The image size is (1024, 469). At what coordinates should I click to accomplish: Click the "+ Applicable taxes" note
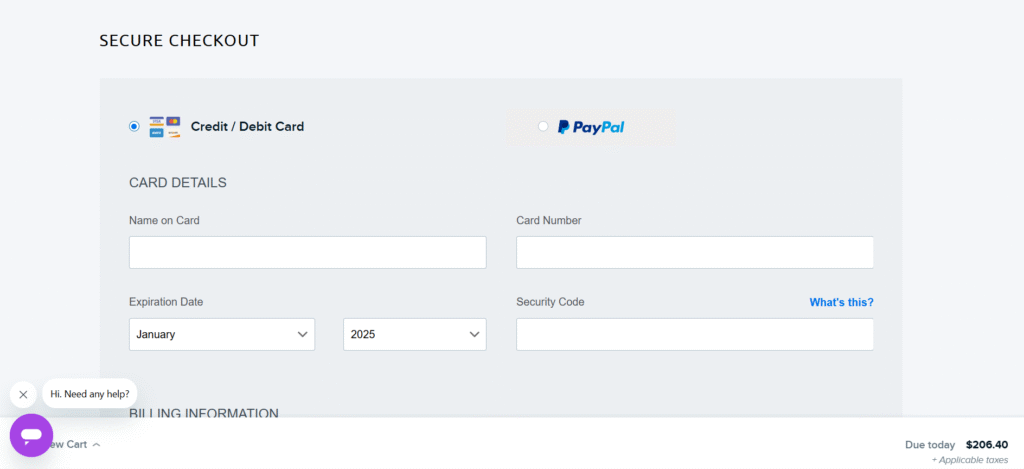tap(969, 460)
